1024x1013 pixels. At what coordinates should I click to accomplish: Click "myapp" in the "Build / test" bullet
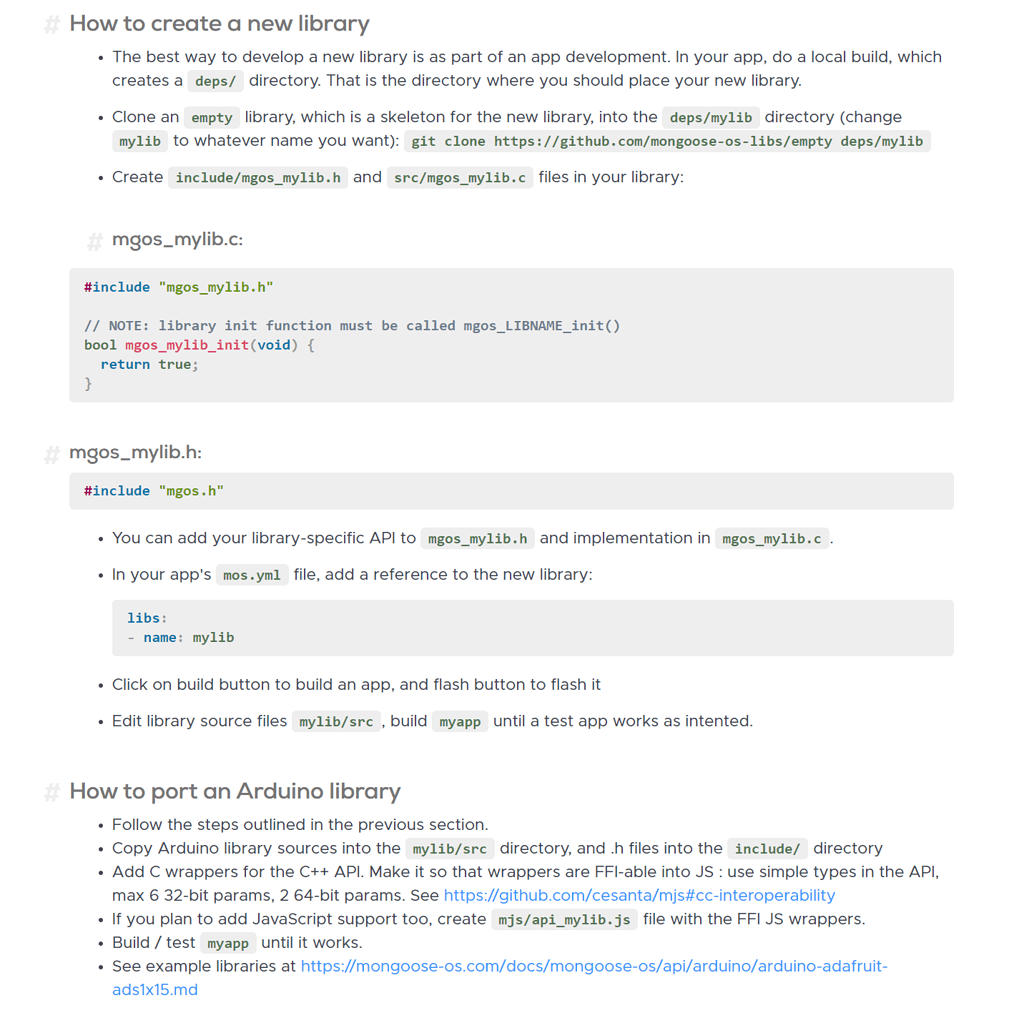coord(228,943)
